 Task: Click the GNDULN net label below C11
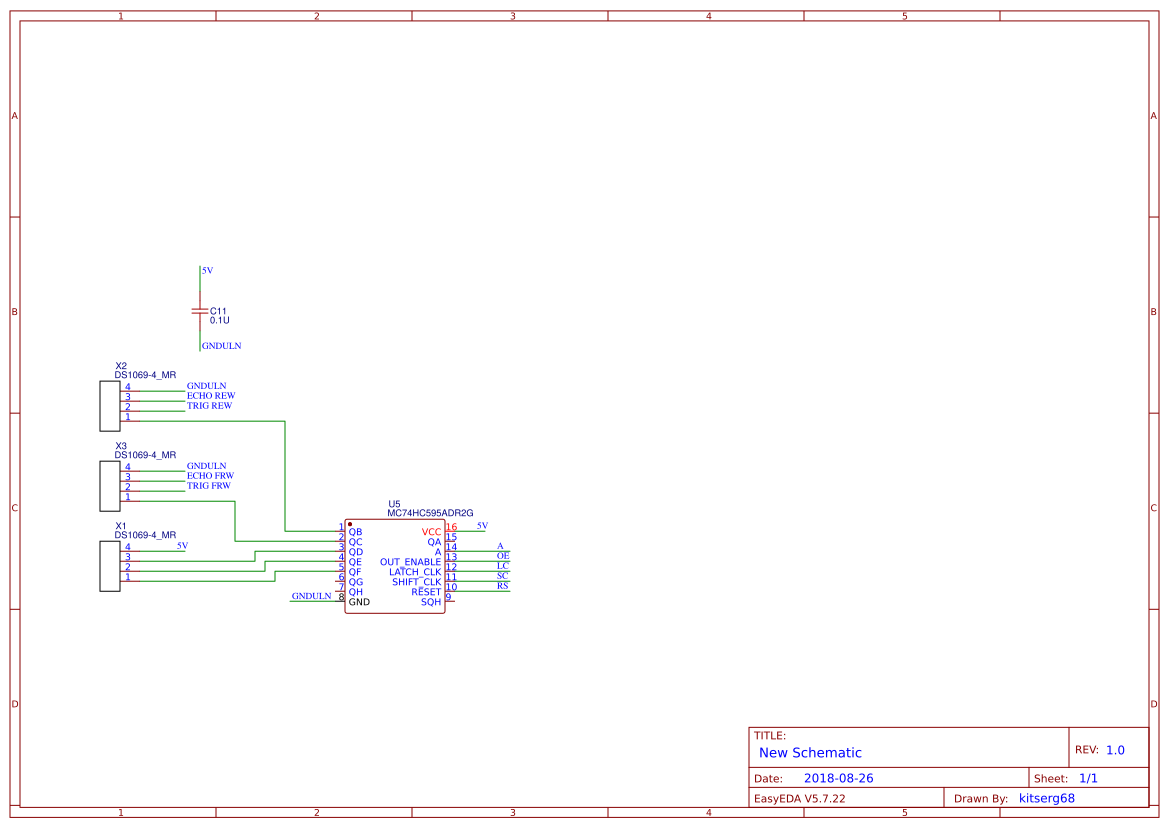(222, 346)
